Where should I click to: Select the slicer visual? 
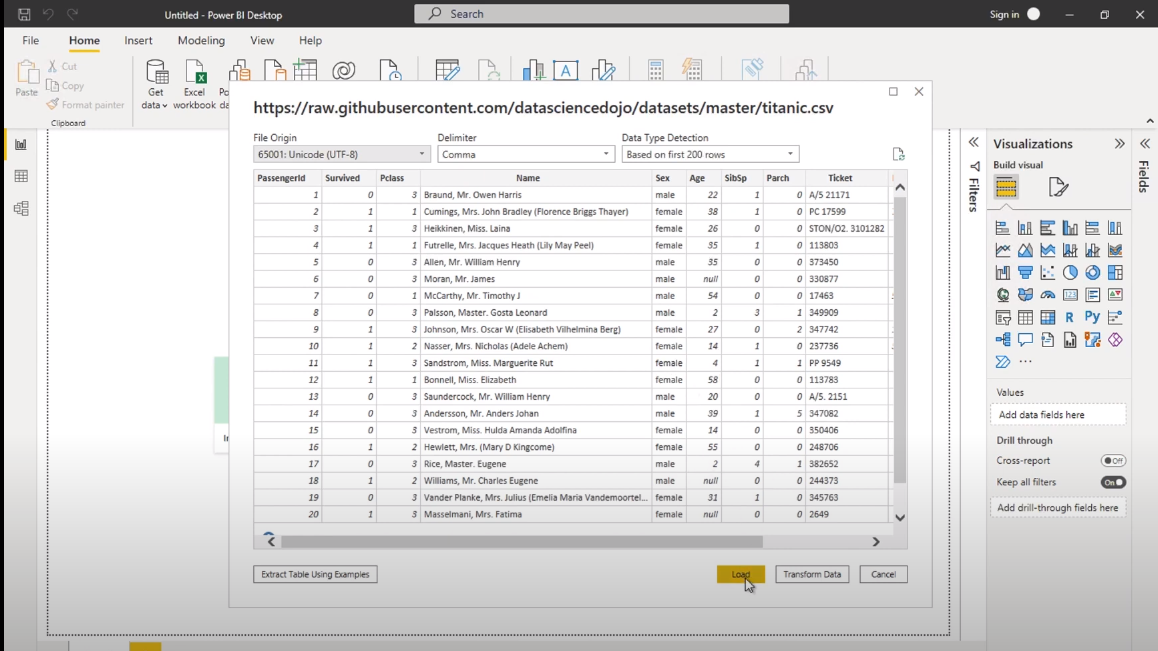click(1002, 318)
